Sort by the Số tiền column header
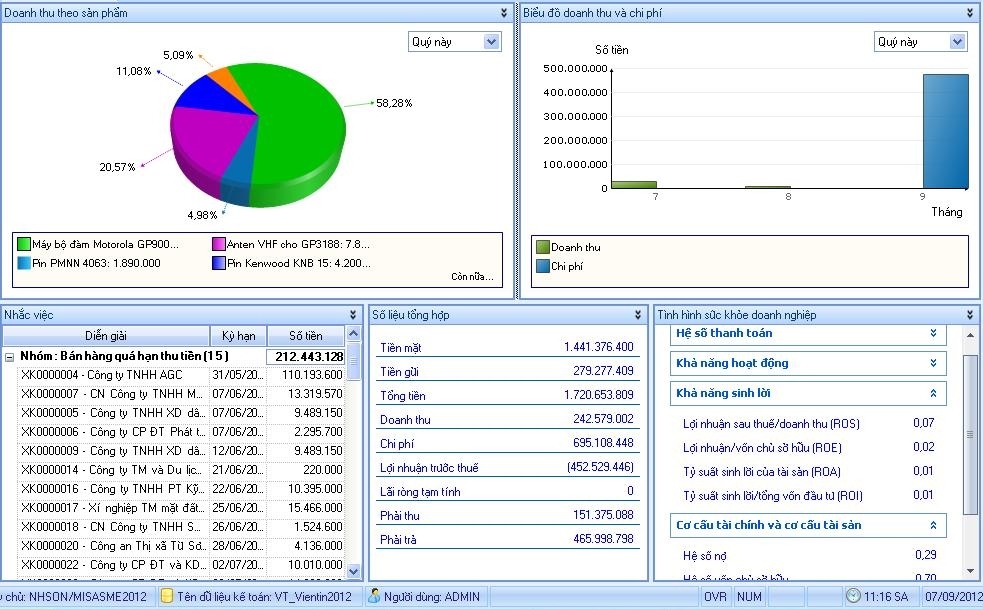Viewport: 983px width, 609px height. [x=306, y=336]
